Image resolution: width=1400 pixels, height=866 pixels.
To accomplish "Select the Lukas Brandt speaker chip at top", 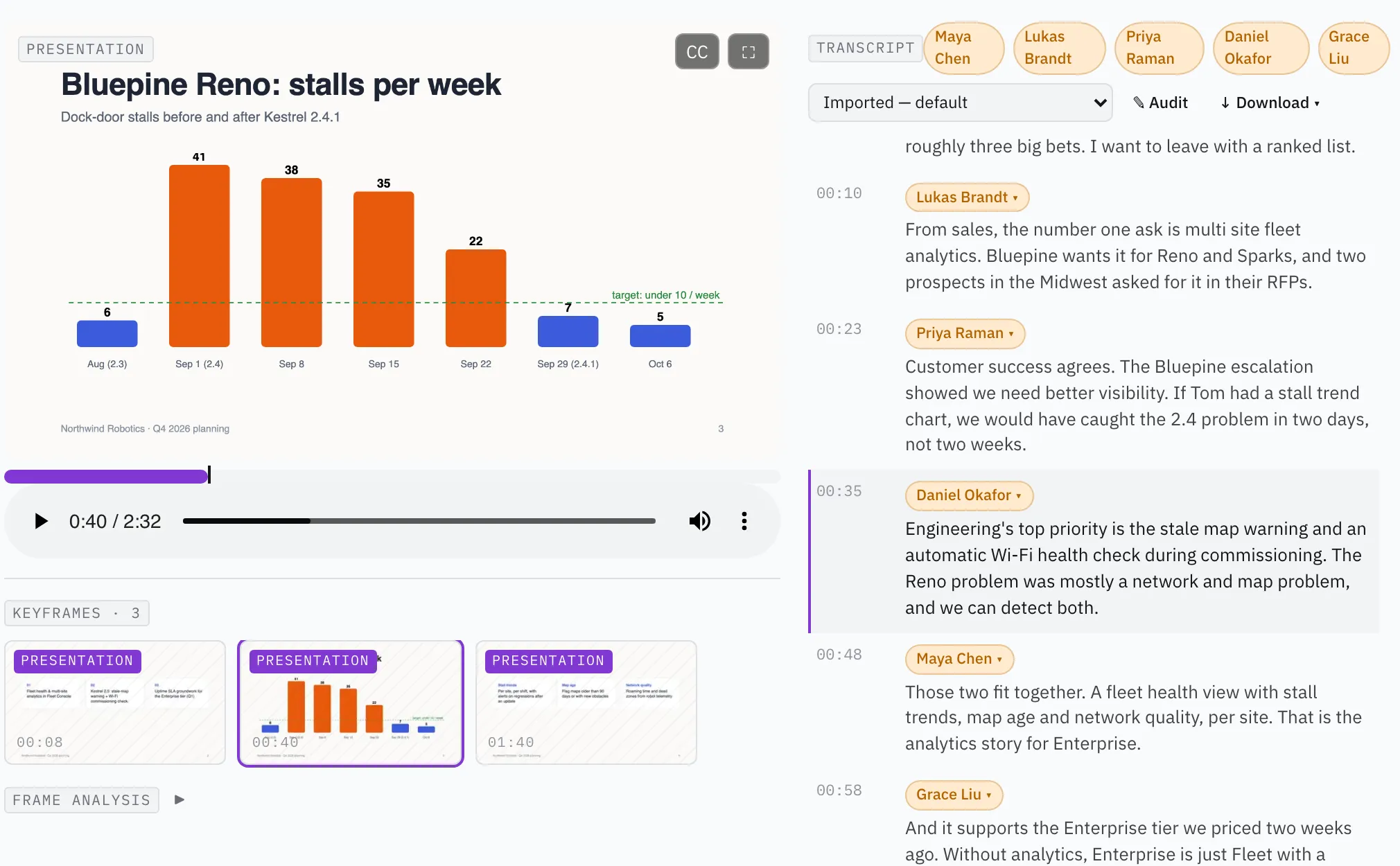I will [1059, 48].
